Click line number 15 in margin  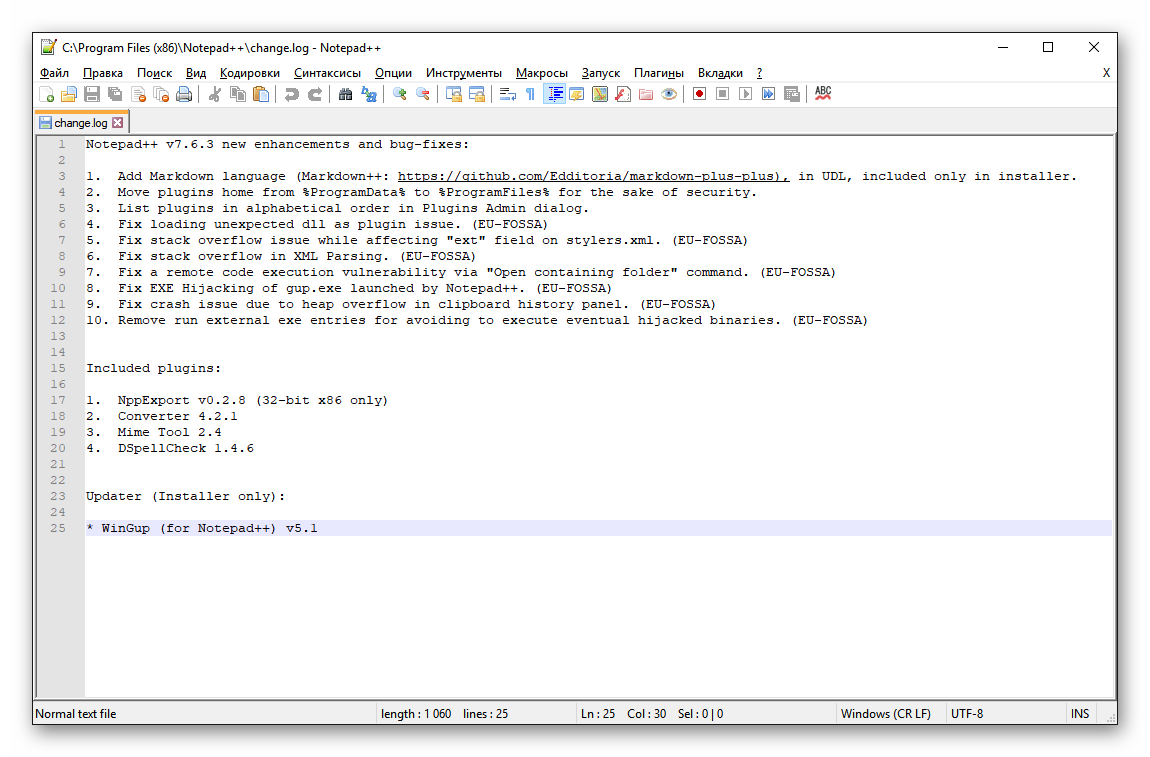(58, 368)
